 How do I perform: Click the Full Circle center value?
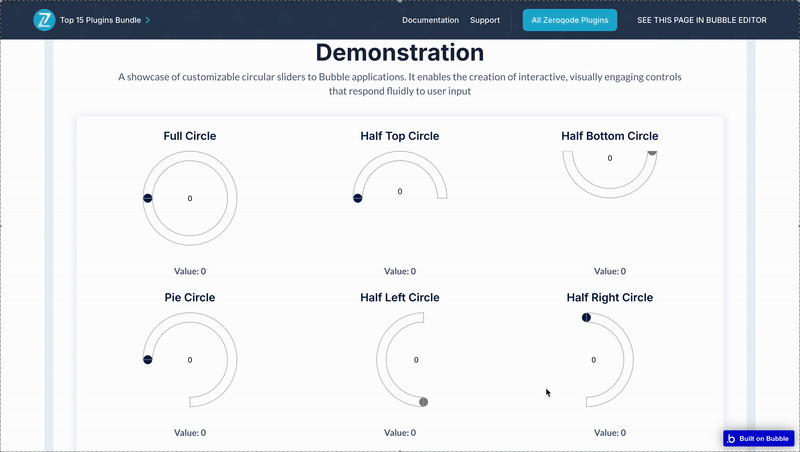point(190,199)
